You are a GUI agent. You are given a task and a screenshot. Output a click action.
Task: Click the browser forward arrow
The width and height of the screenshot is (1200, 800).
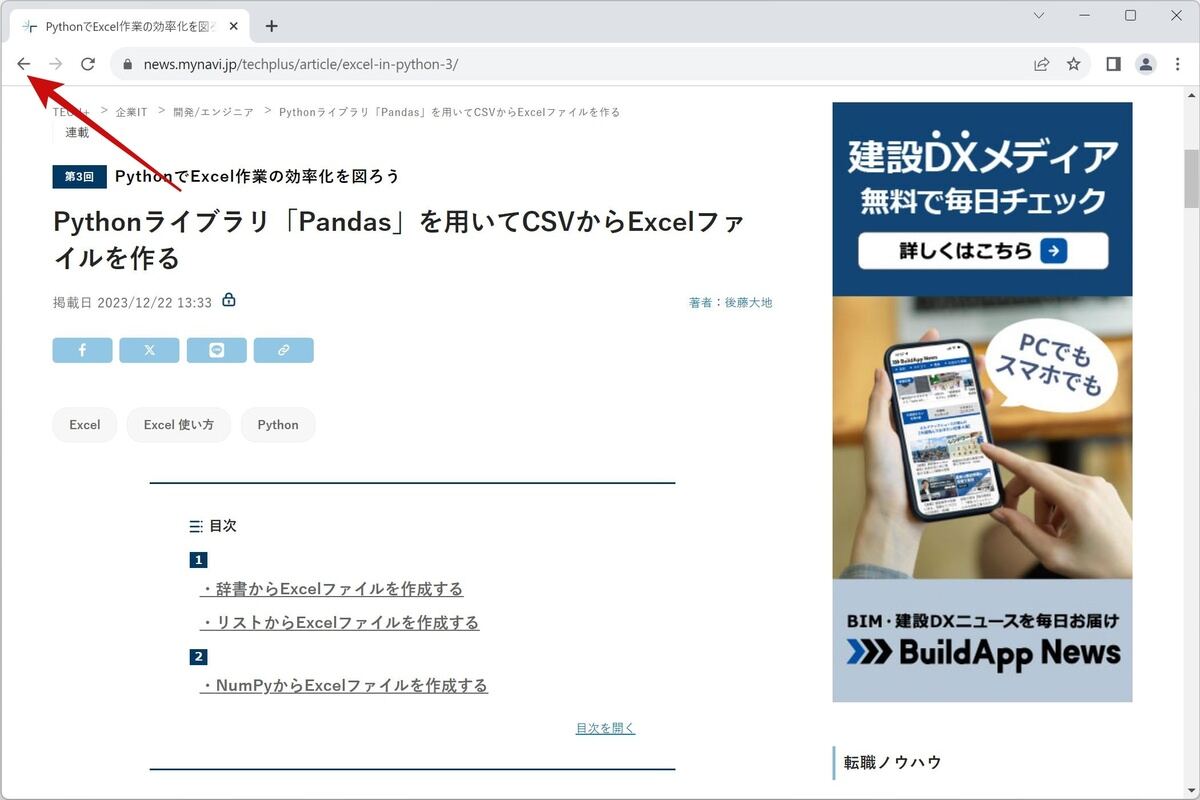tap(56, 64)
